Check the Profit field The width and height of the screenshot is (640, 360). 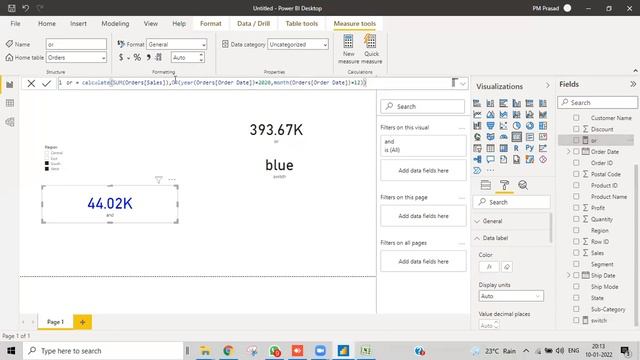pyautogui.click(x=576, y=208)
